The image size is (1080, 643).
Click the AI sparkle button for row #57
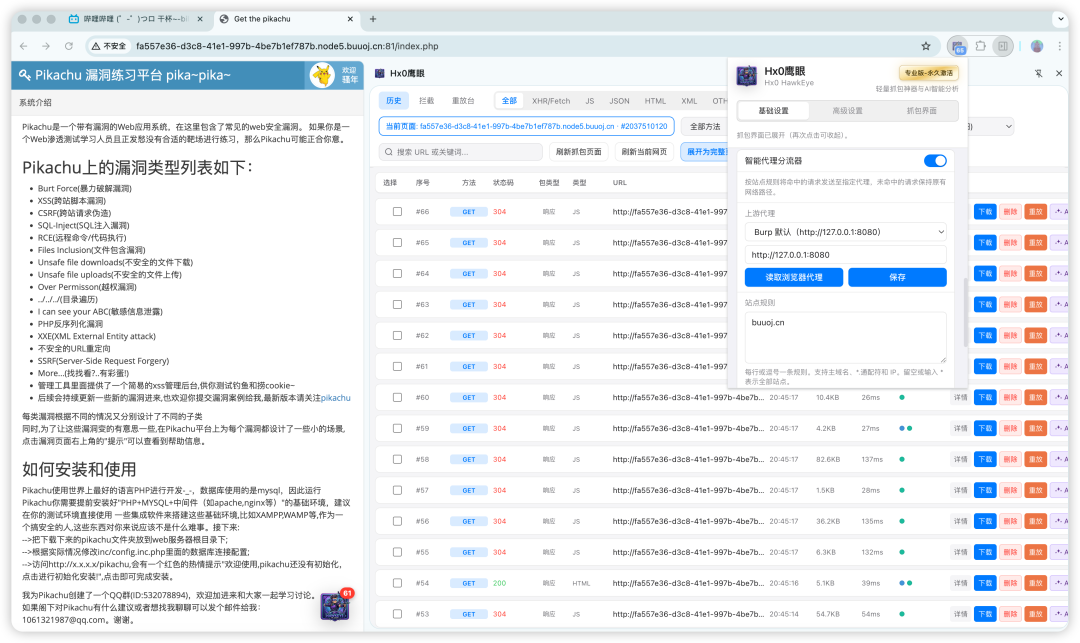point(1059,490)
